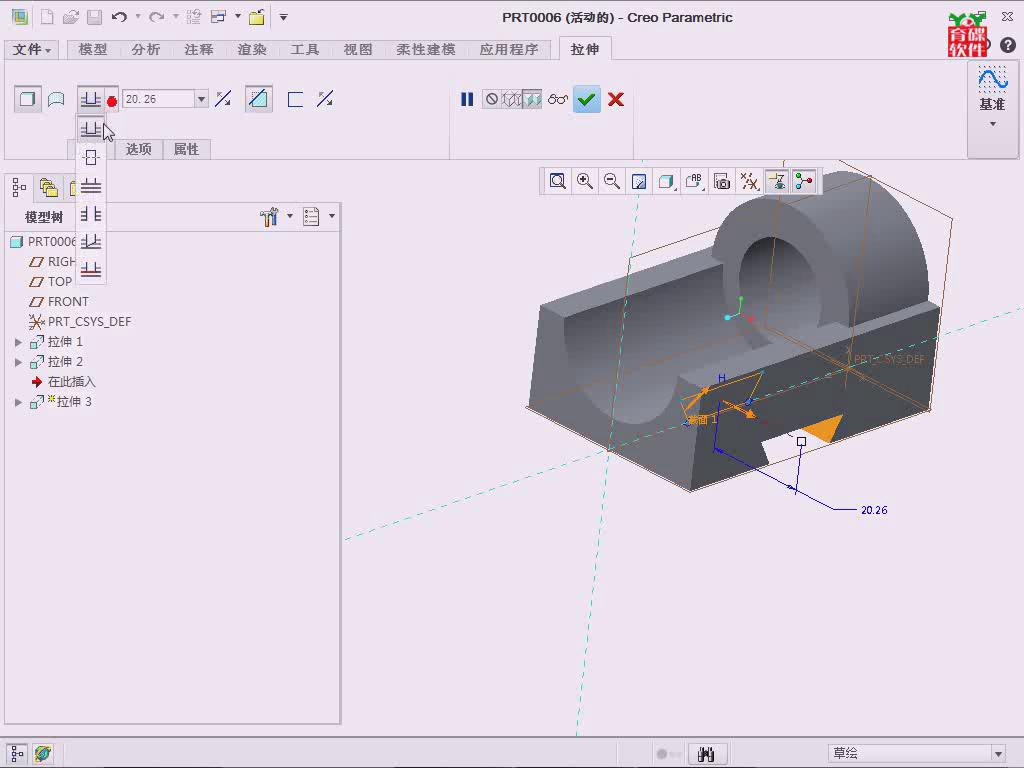Expand the 拉伸 3 tree node
The height and width of the screenshot is (768, 1024).
(18, 402)
